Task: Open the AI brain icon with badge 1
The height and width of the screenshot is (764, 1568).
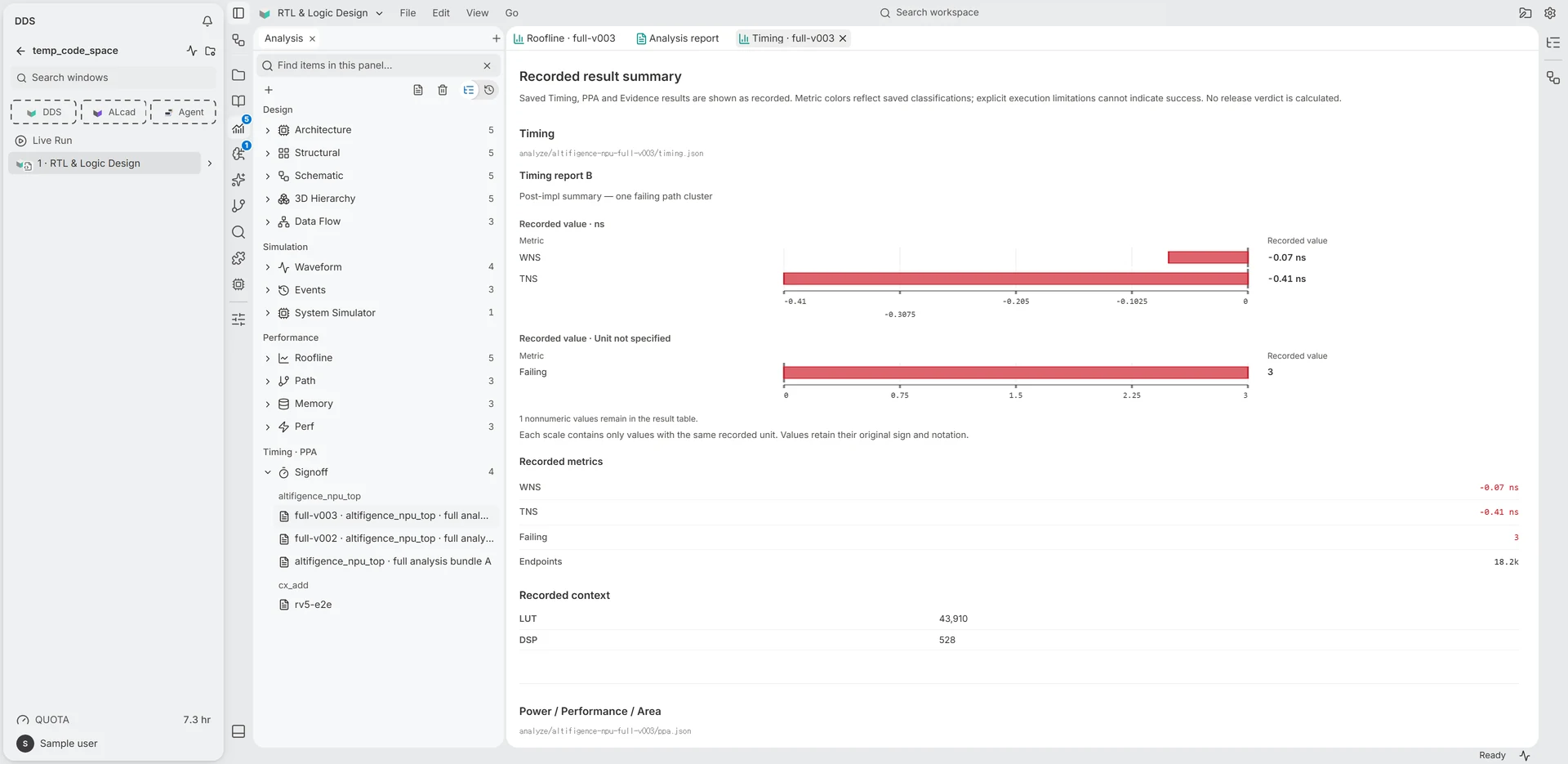Action: [x=238, y=154]
